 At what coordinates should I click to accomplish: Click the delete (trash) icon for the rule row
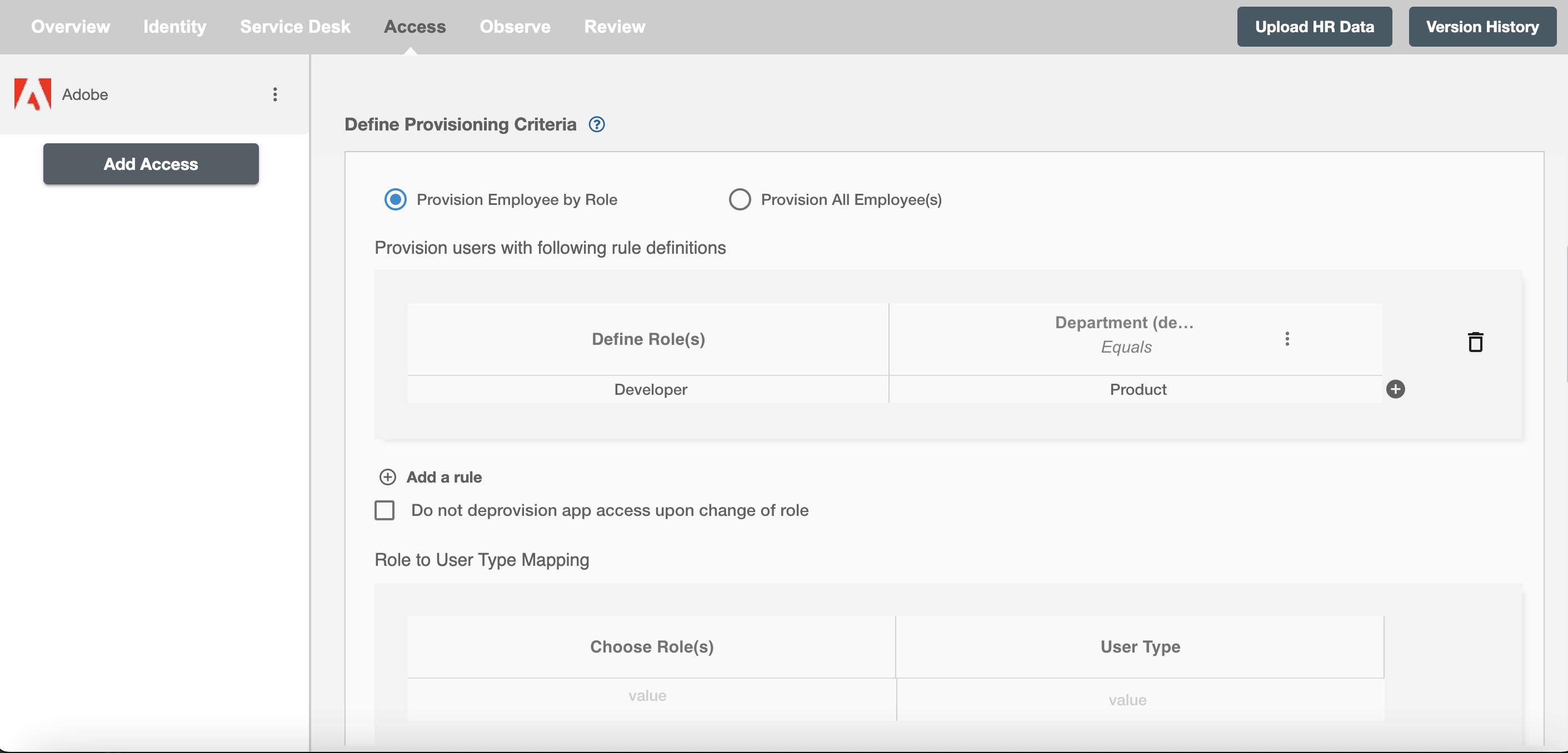(1475, 342)
